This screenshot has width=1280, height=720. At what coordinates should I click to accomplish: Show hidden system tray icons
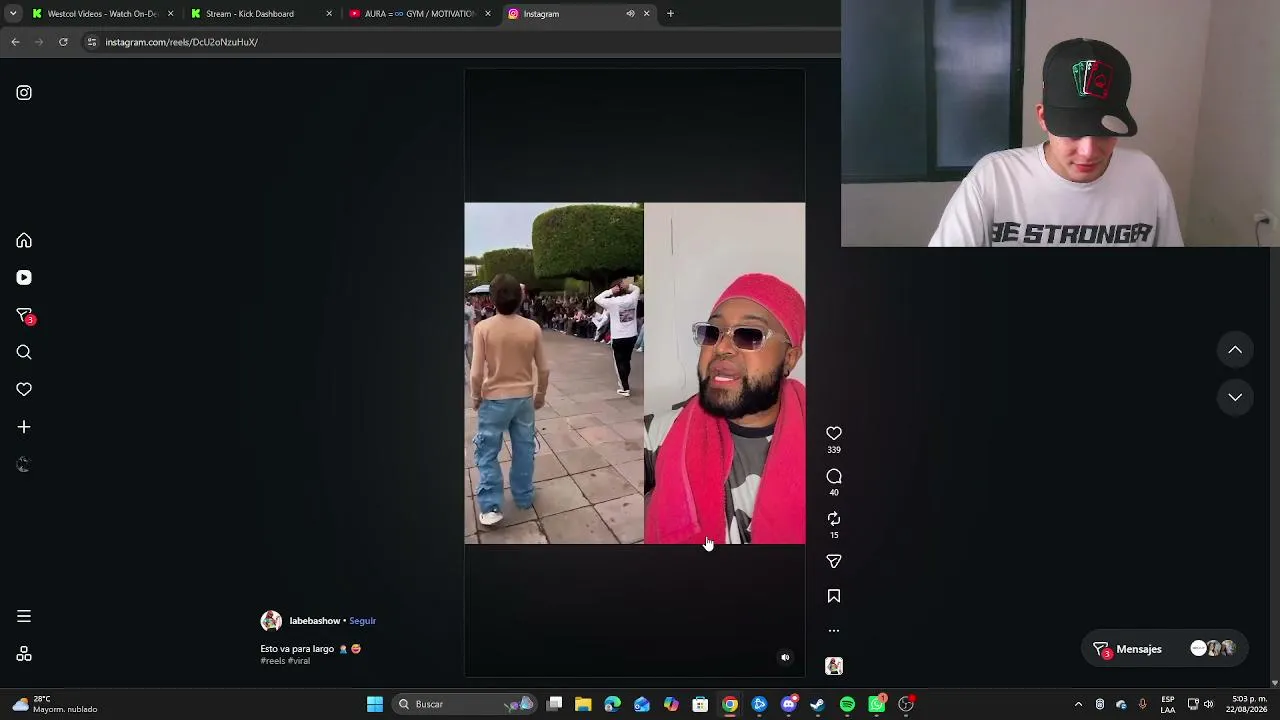pos(1078,704)
